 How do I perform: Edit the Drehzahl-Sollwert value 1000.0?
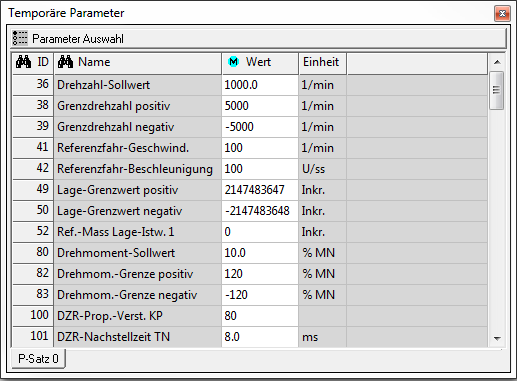pos(260,85)
